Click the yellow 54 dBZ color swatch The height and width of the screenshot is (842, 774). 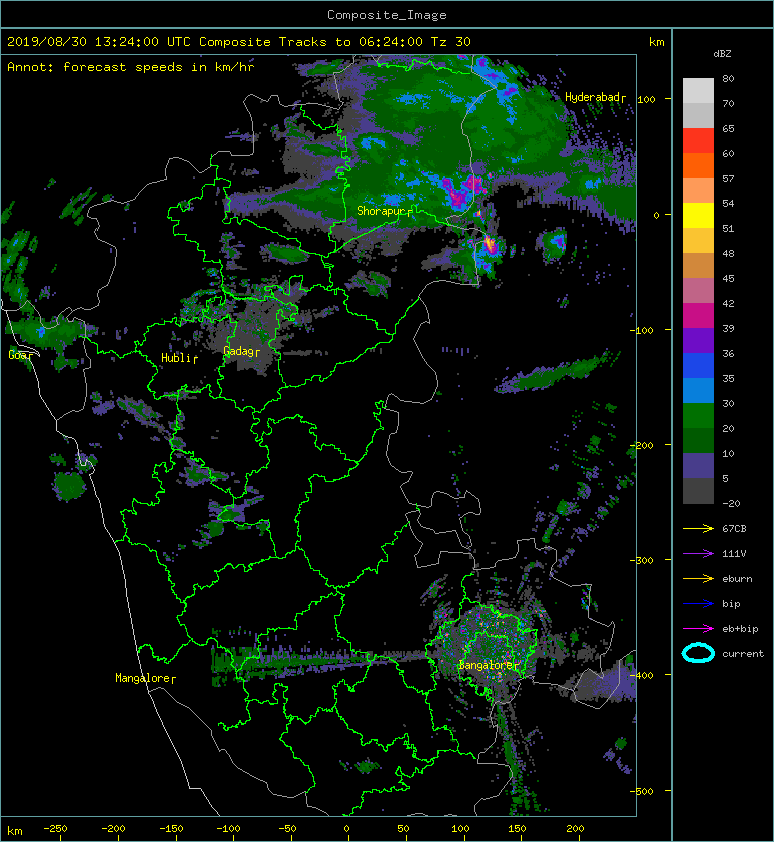point(698,215)
